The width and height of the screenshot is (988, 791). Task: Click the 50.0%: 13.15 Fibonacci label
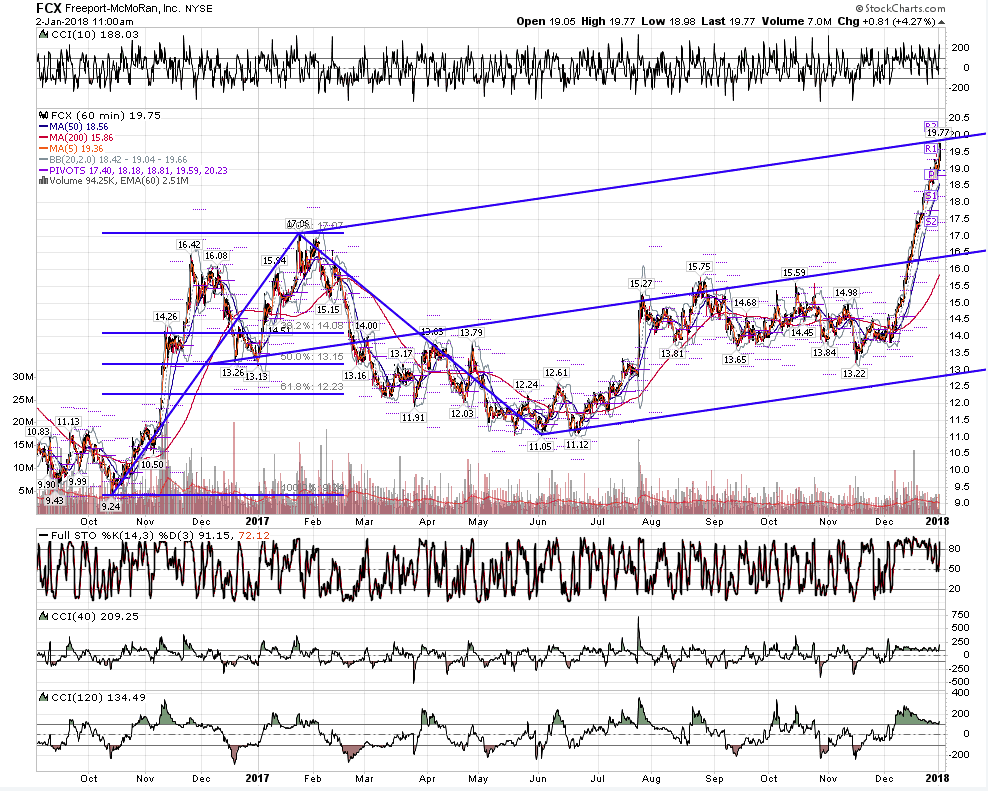pos(312,356)
